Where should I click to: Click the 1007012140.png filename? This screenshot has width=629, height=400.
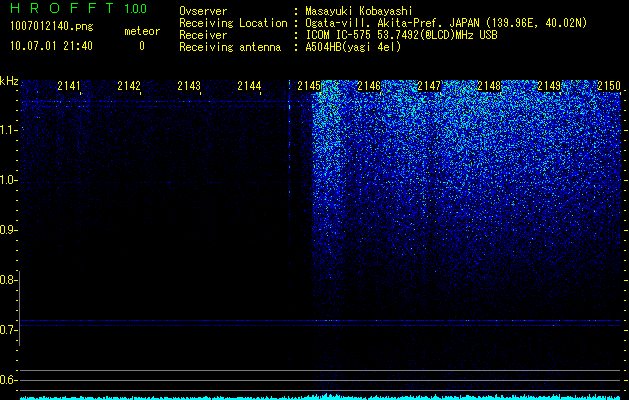(x=52, y=27)
